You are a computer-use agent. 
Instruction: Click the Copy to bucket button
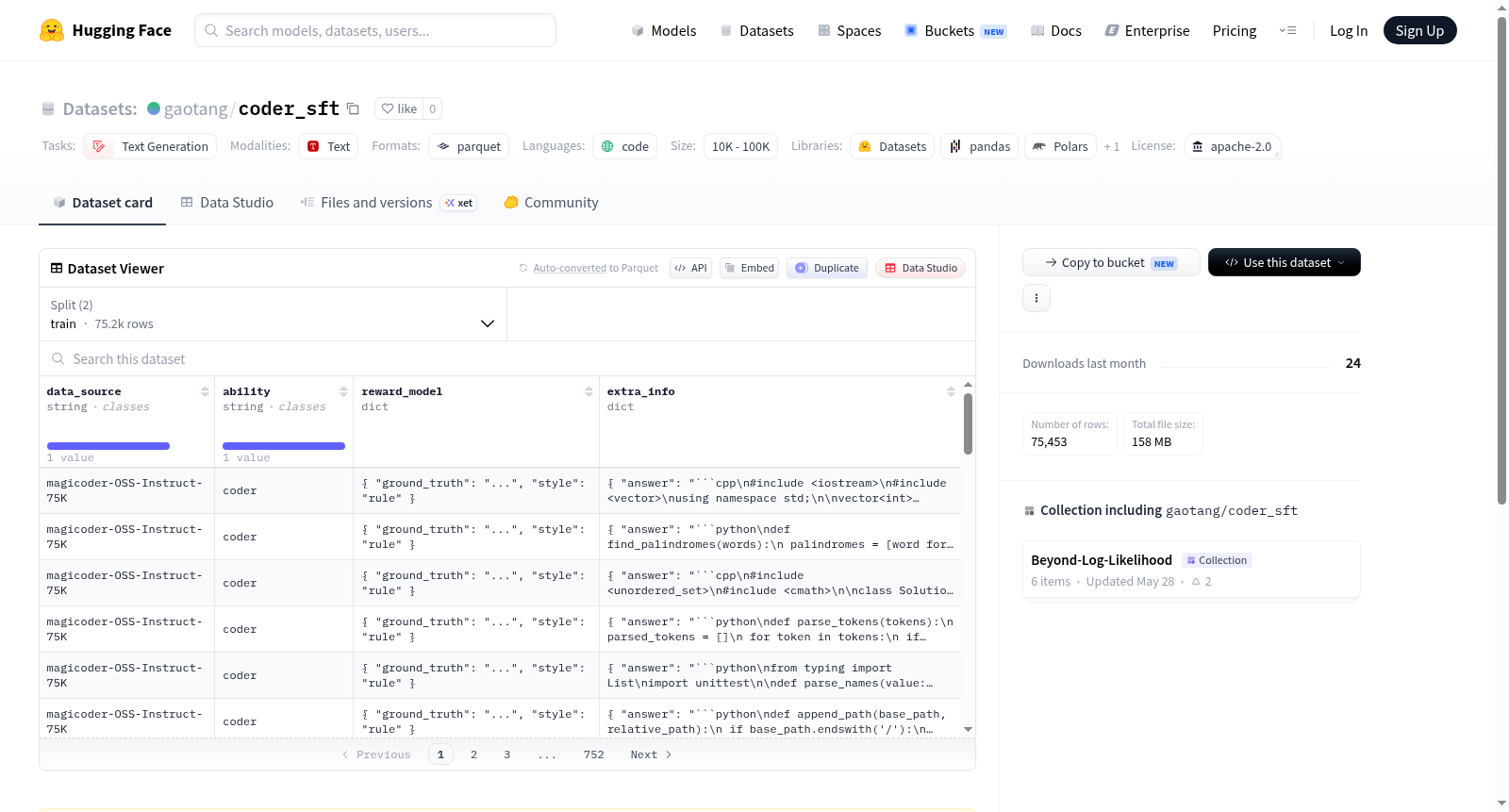click(1111, 262)
